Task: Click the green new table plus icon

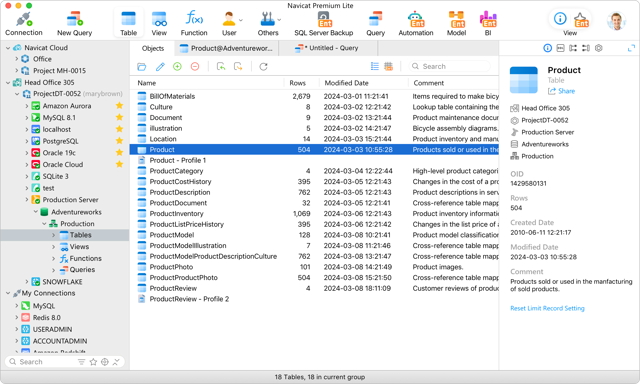Action: tap(177, 67)
